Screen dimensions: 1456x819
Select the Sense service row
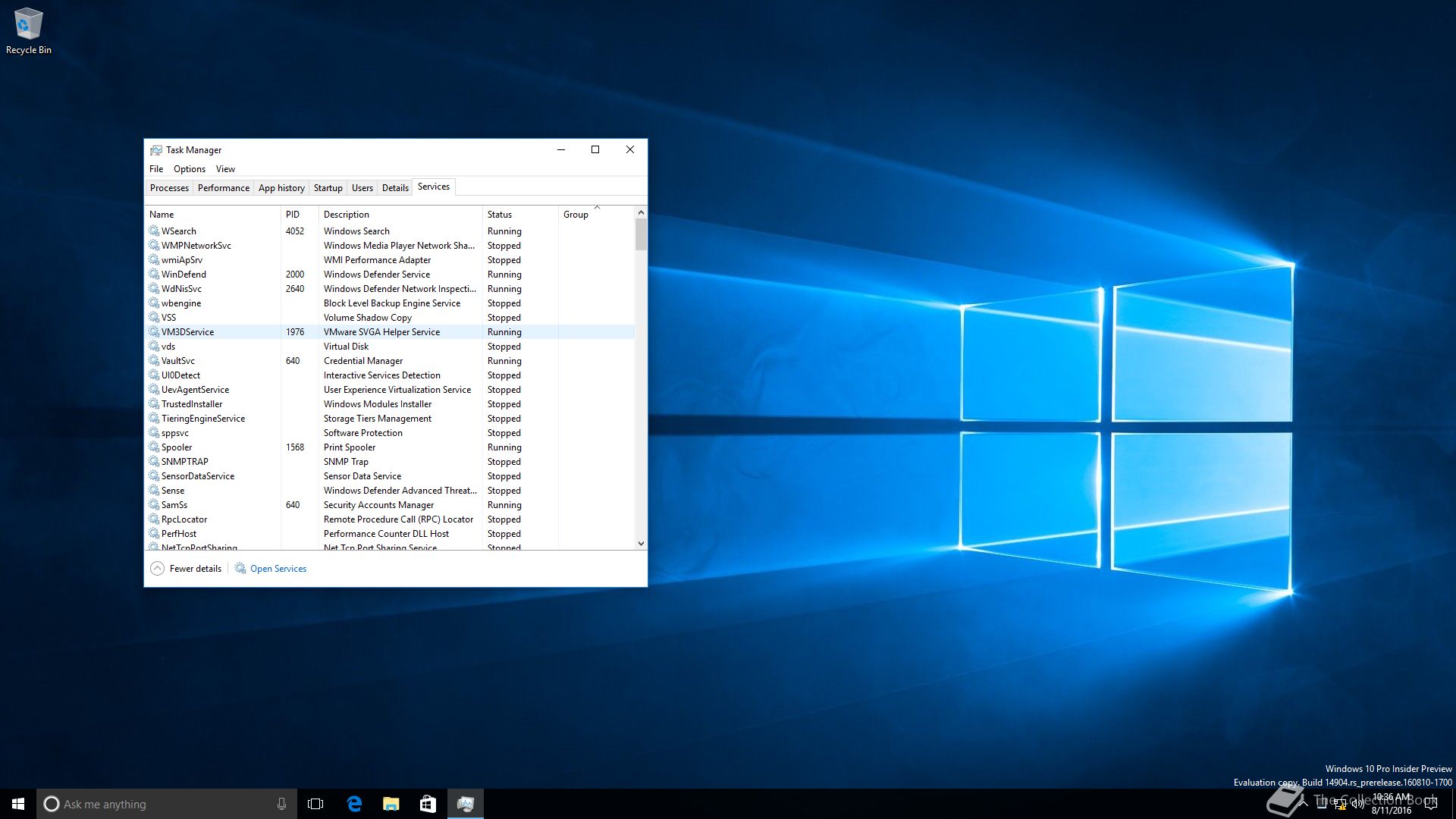tap(390, 491)
